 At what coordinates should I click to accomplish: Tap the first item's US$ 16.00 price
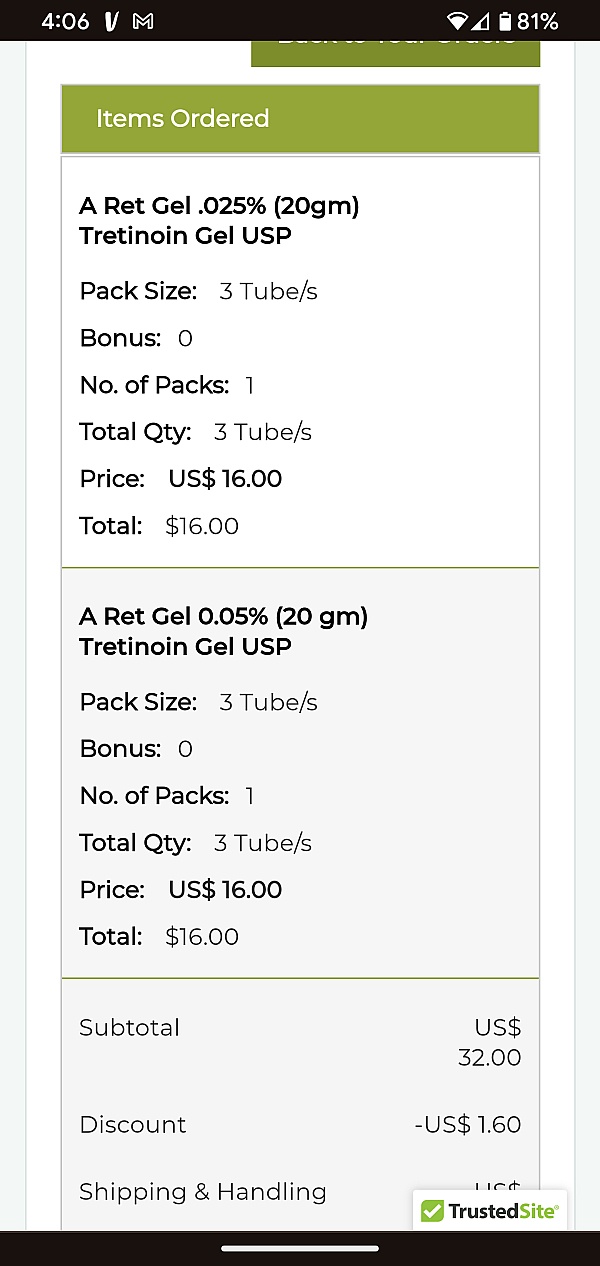tap(225, 479)
